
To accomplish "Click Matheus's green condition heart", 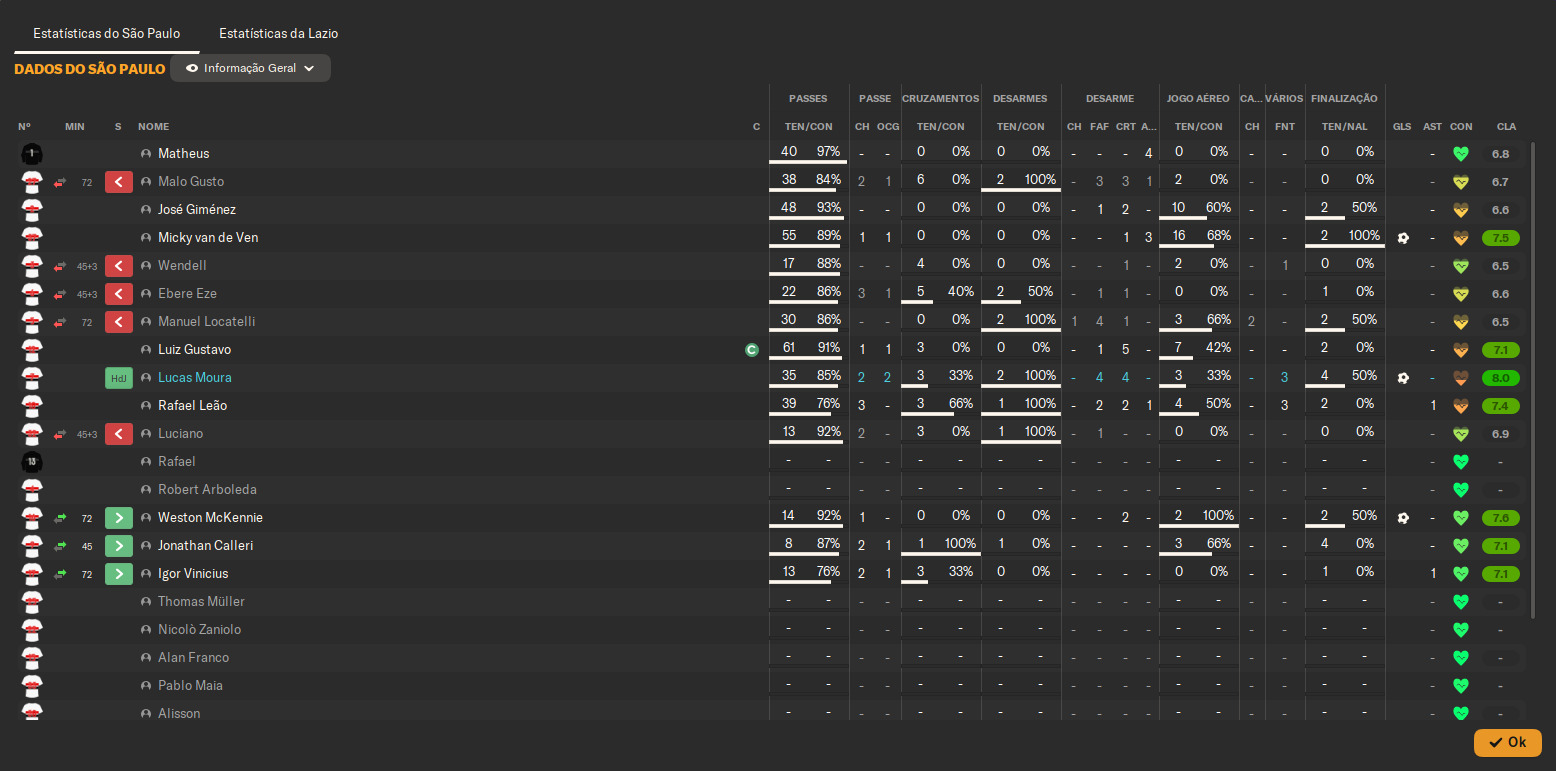I will click(x=1461, y=154).
